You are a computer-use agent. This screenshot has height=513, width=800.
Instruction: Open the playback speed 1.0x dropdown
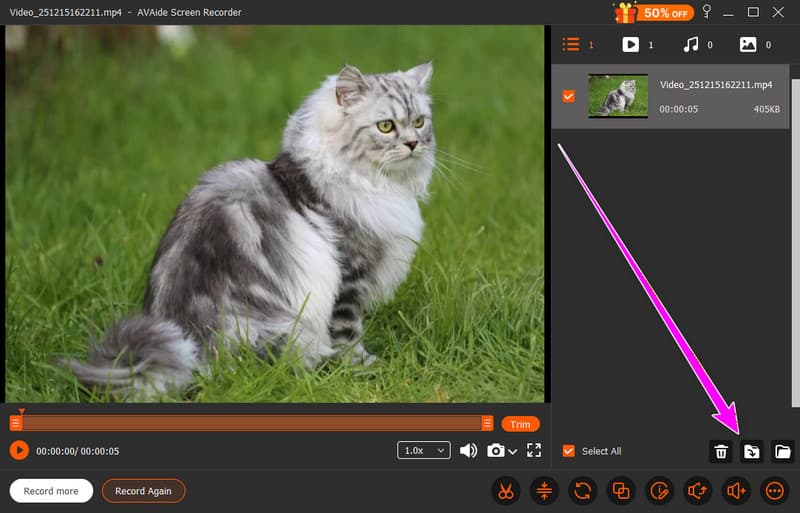(x=424, y=450)
